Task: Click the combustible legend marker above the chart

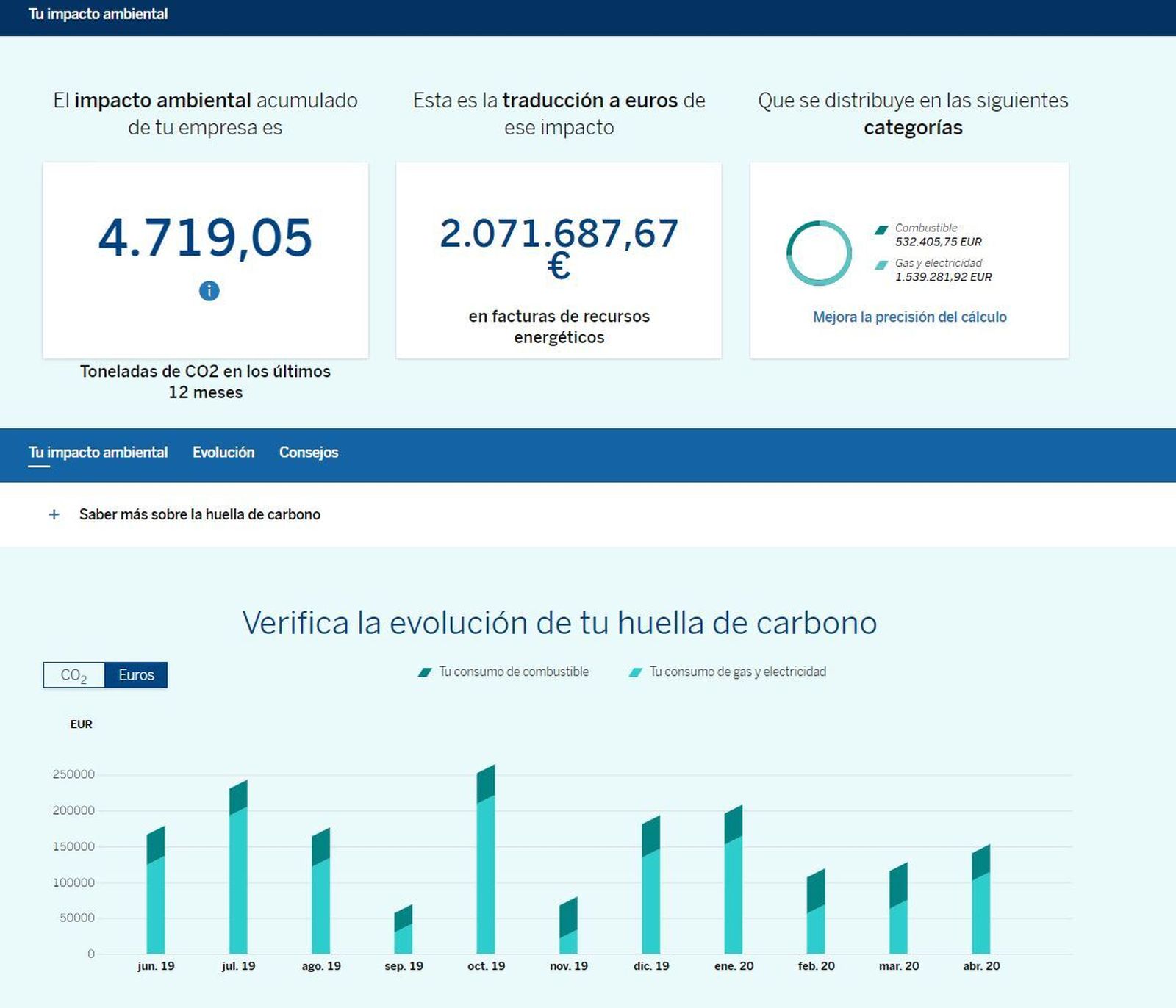Action: coord(425,671)
